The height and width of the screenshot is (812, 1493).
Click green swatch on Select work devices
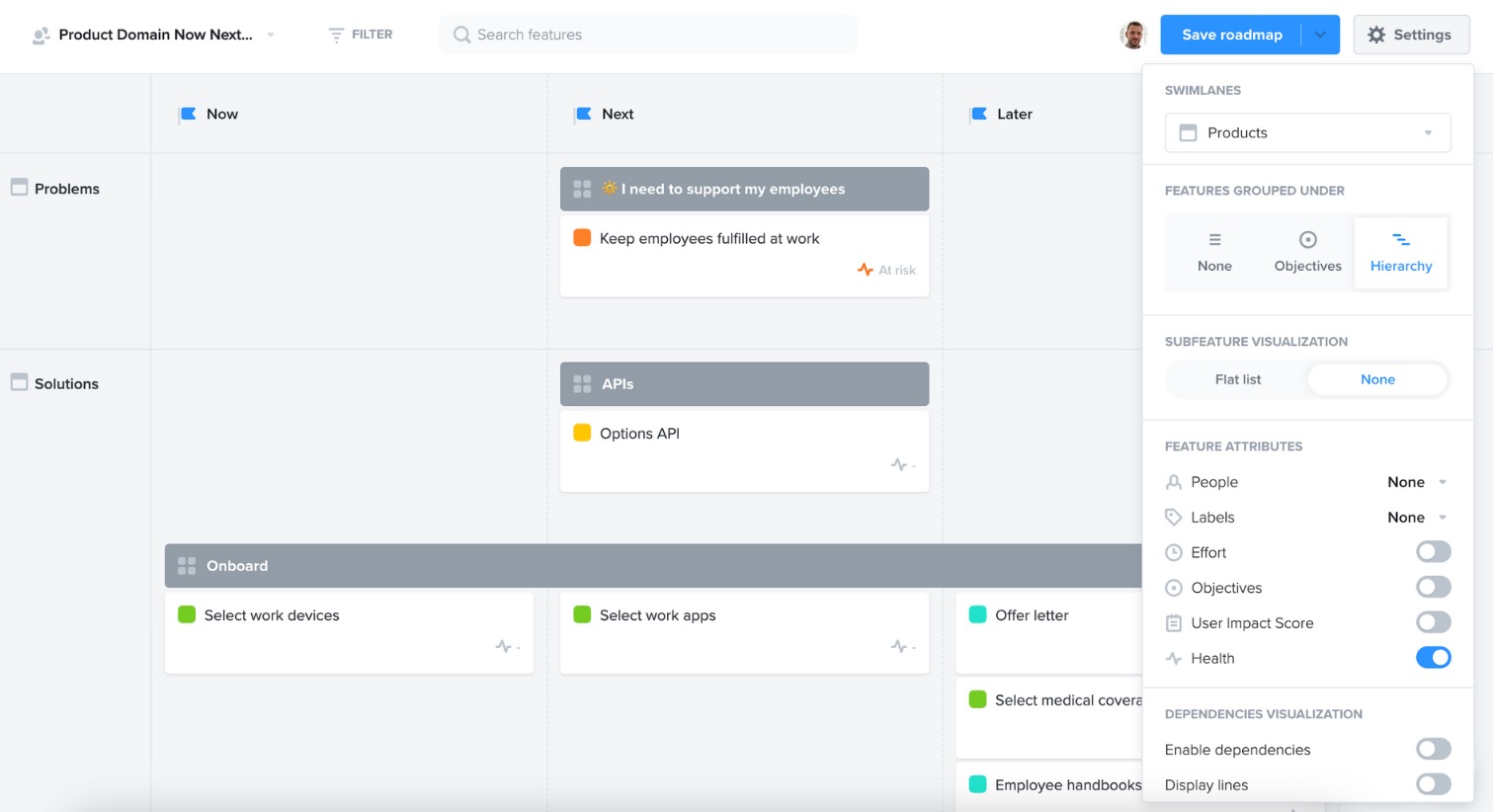(x=187, y=613)
